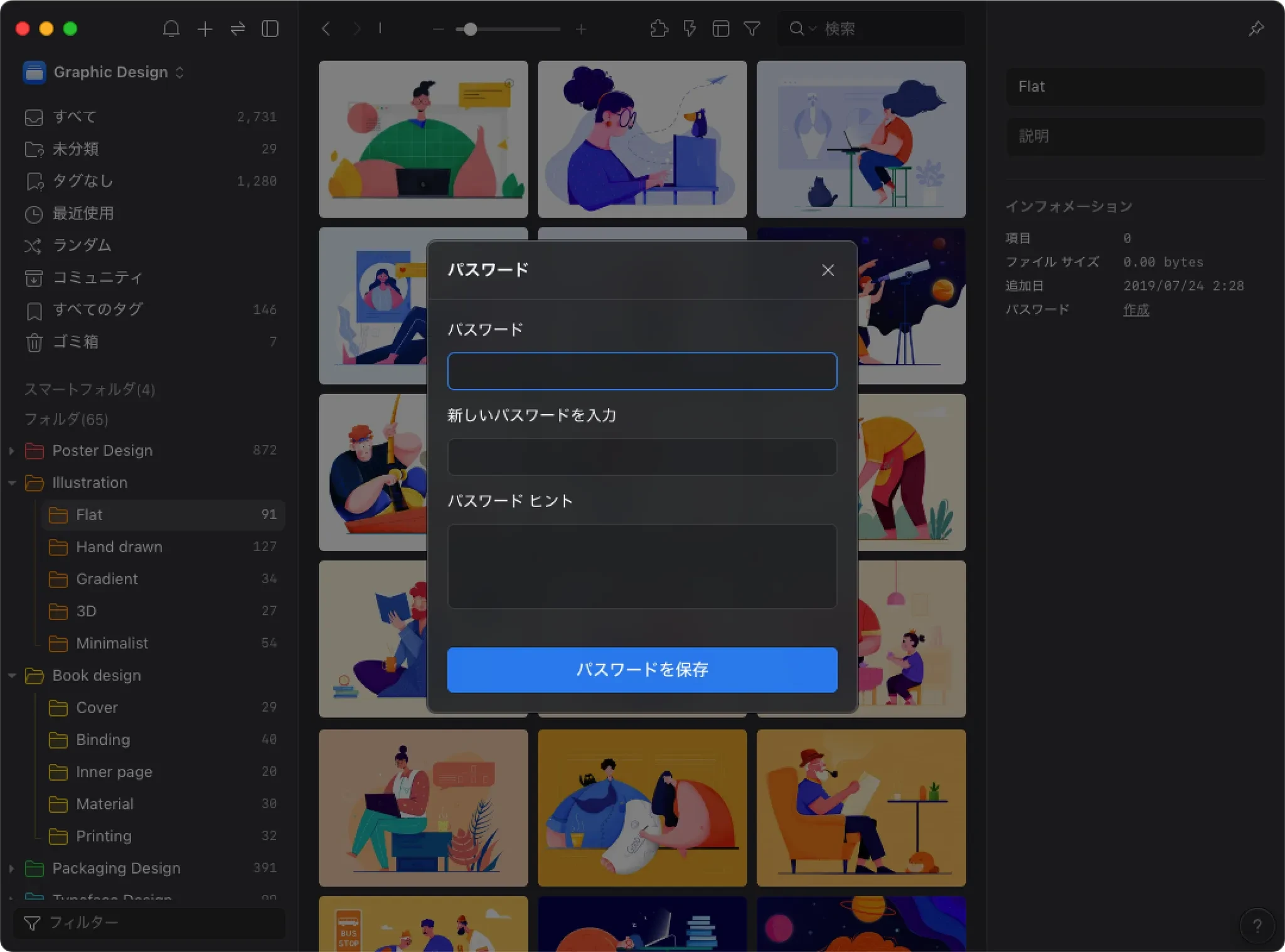
Task: Click the search magnifier dropdown
Action: point(802,29)
